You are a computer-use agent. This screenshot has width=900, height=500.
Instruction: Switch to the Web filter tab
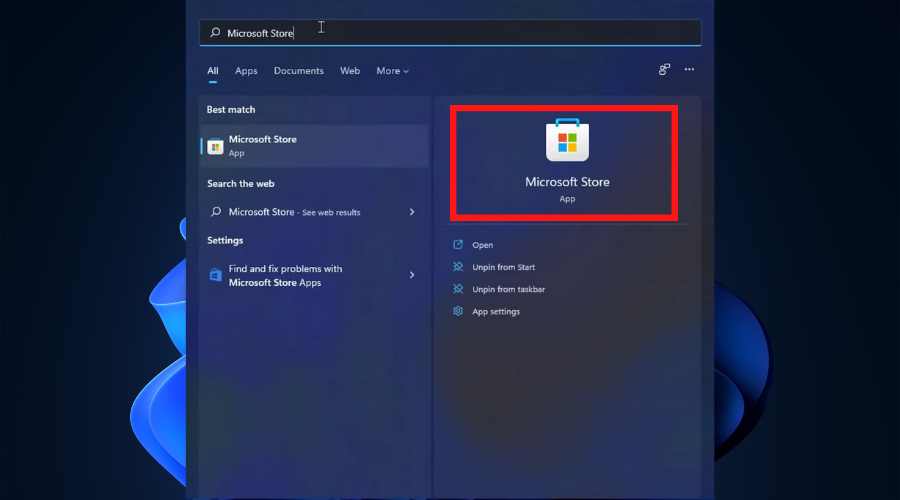click(x=350, y=71)
